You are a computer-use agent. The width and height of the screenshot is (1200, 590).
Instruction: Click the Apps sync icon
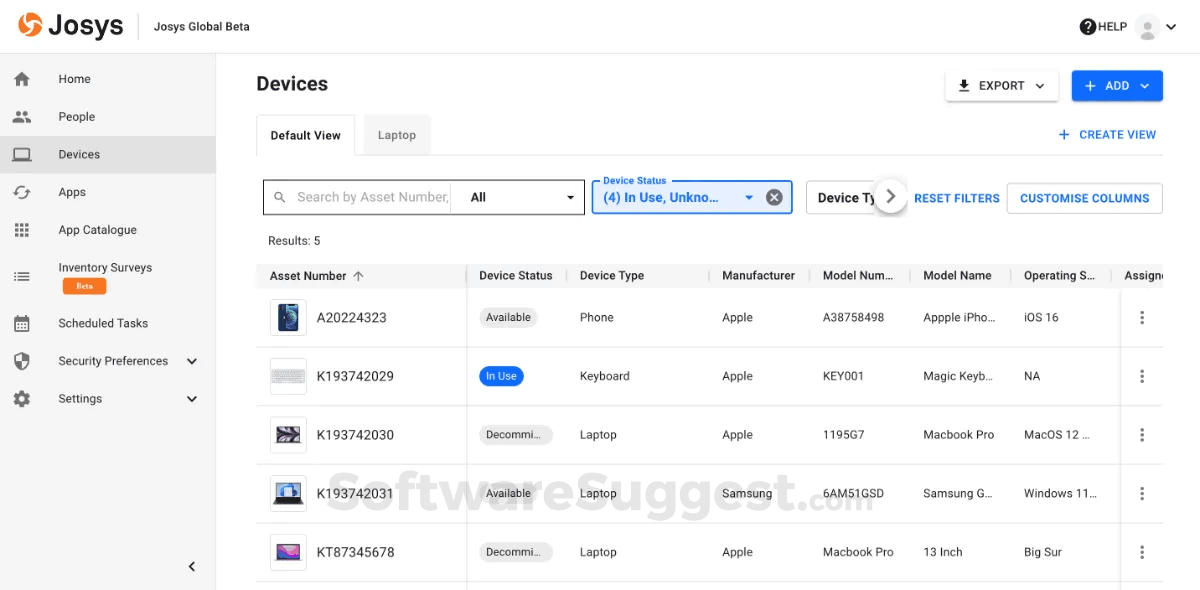pos(22,192)
